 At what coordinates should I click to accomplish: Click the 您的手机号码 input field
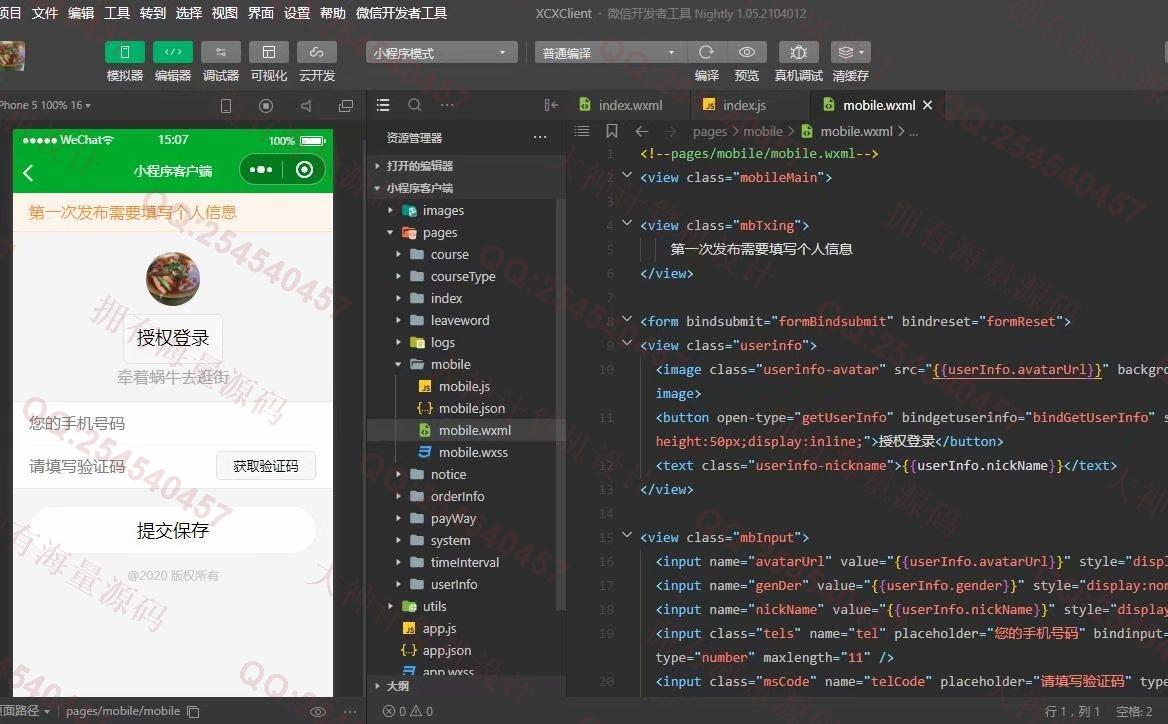[173, 423]
